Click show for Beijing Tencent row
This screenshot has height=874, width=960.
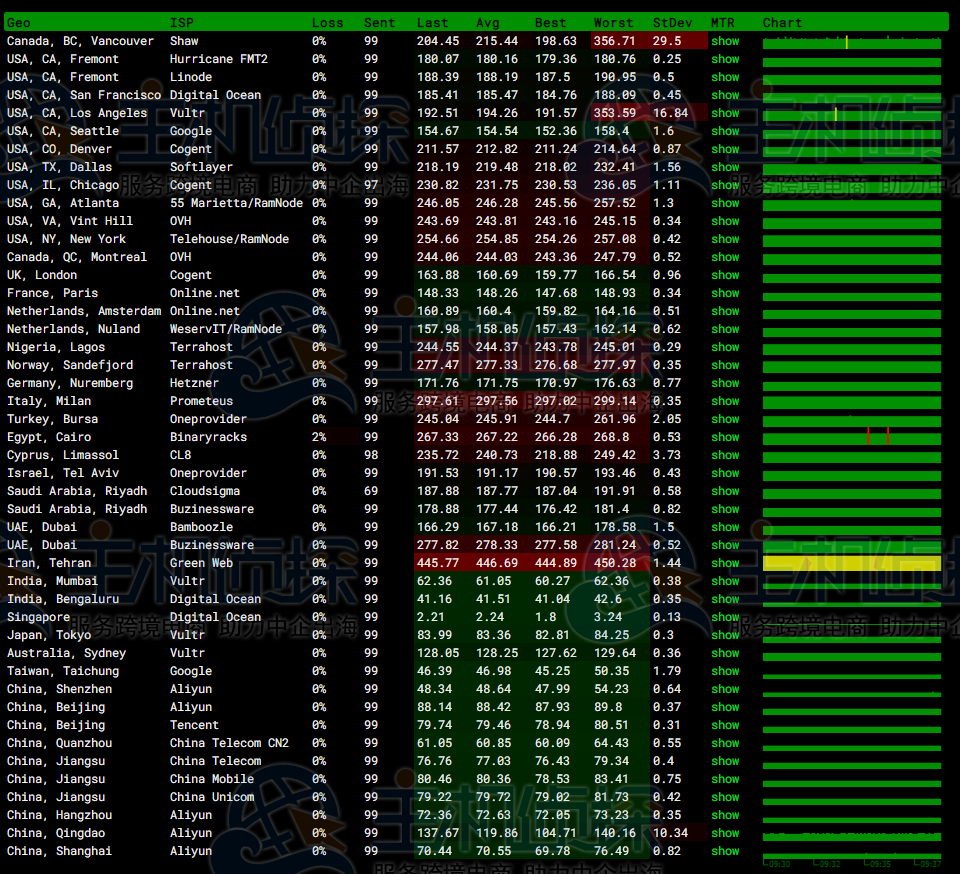pos(725,725)
